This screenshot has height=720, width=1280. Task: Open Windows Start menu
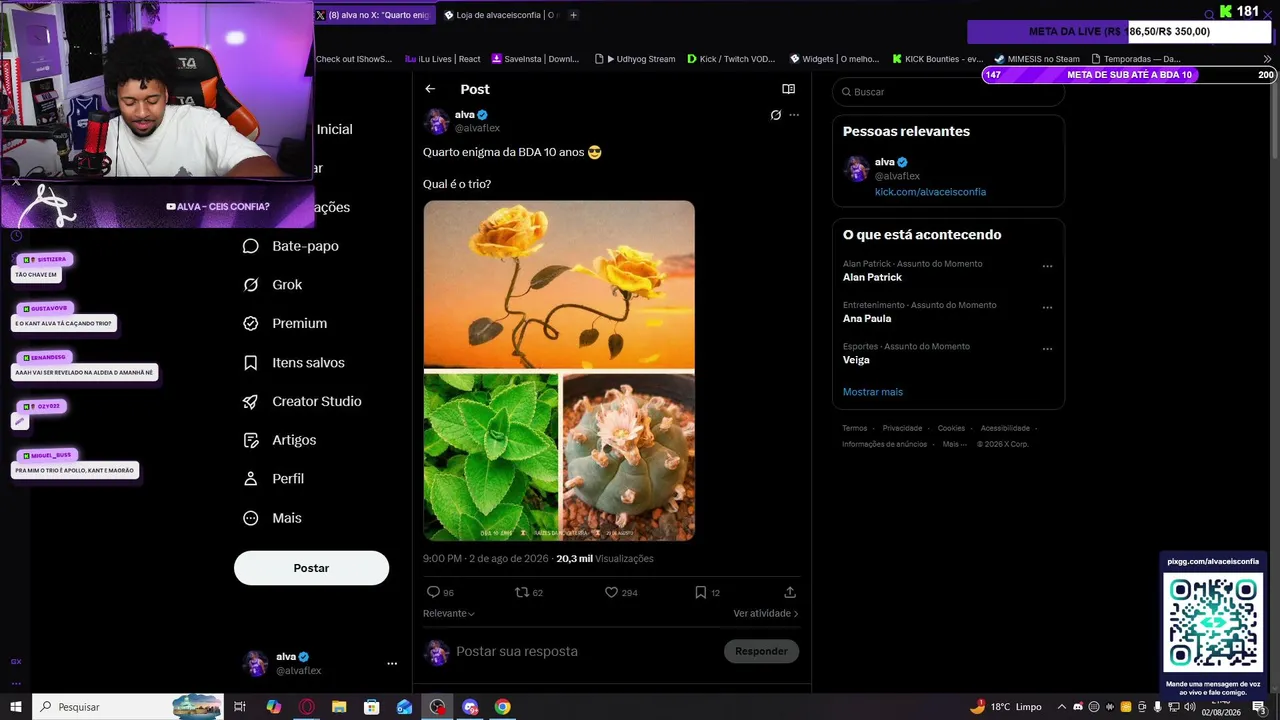(16, 707)
